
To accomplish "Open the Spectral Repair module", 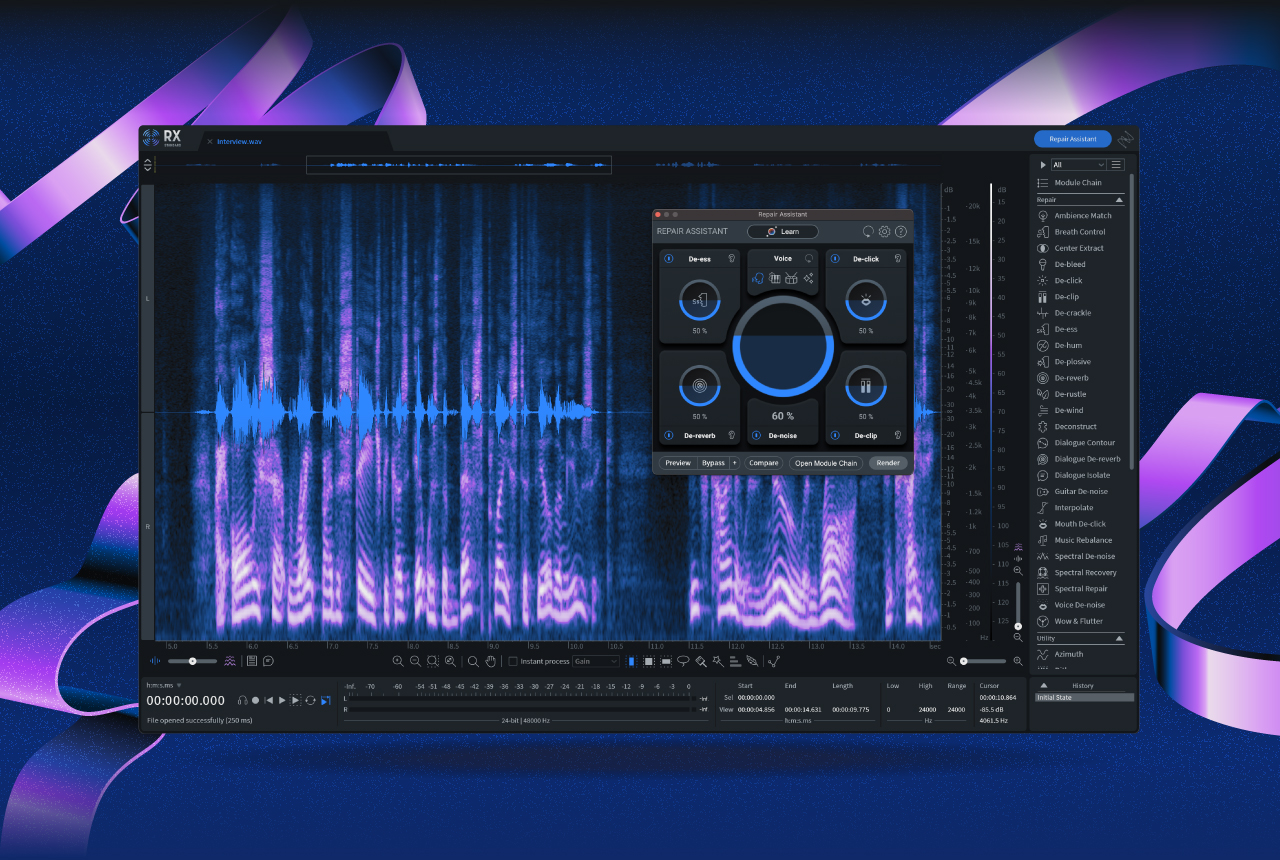I will [x=1085, y=588].
